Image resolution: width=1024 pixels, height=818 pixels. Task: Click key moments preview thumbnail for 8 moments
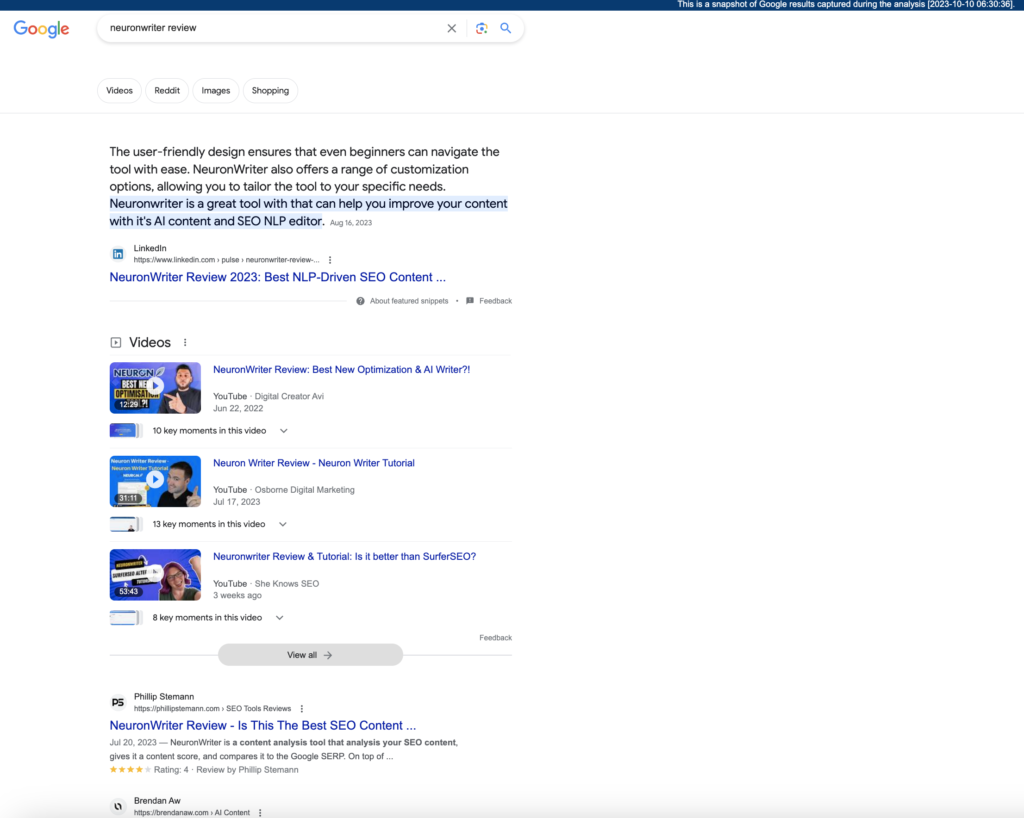[125, 618]
